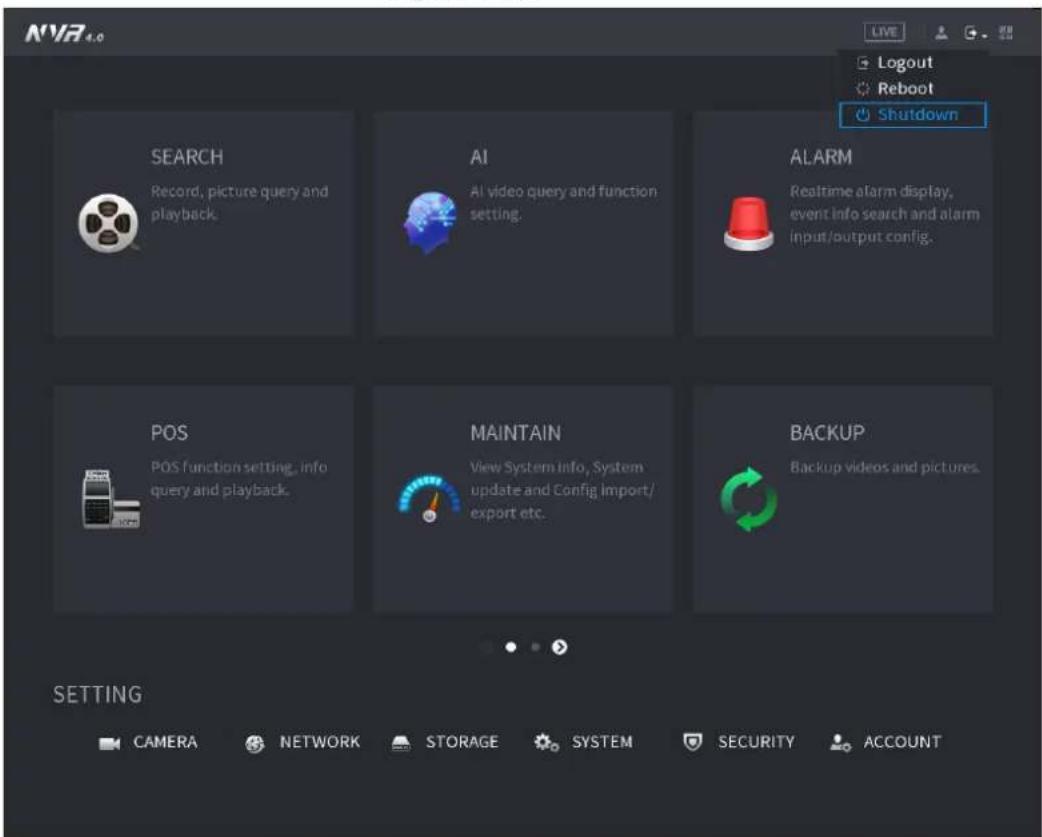Click the CAMERA settings icon
The height and width of the screenshot is (837, 1042).
point(109,743)
